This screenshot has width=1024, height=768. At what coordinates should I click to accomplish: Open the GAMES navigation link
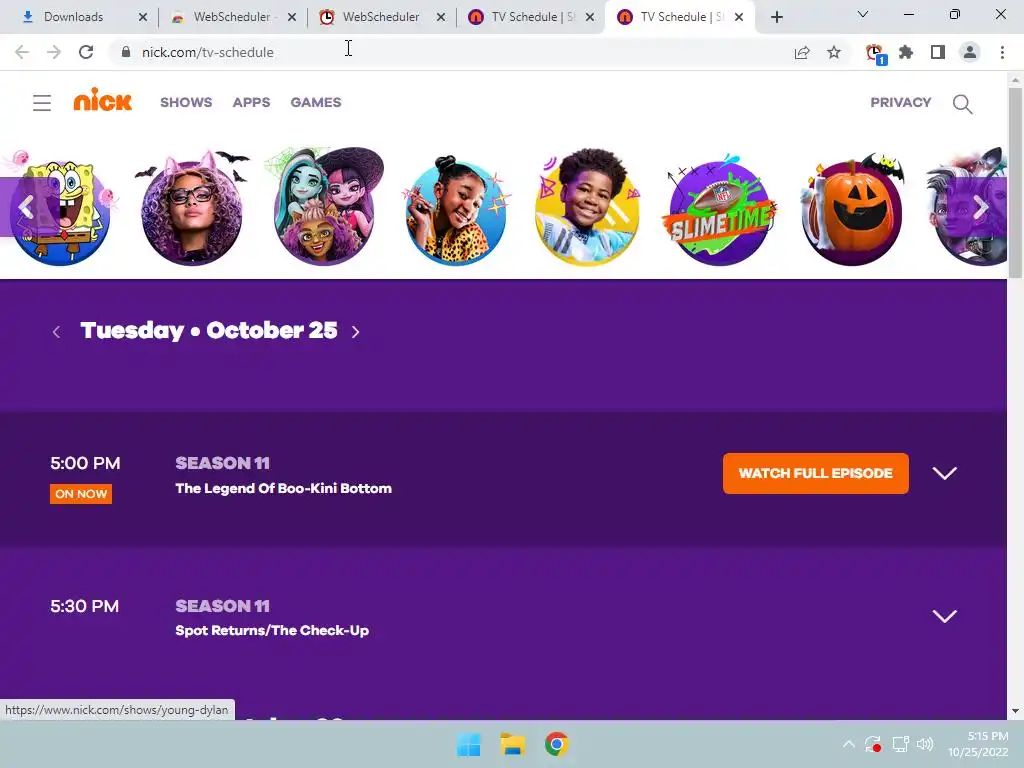[x=316, y=103]
